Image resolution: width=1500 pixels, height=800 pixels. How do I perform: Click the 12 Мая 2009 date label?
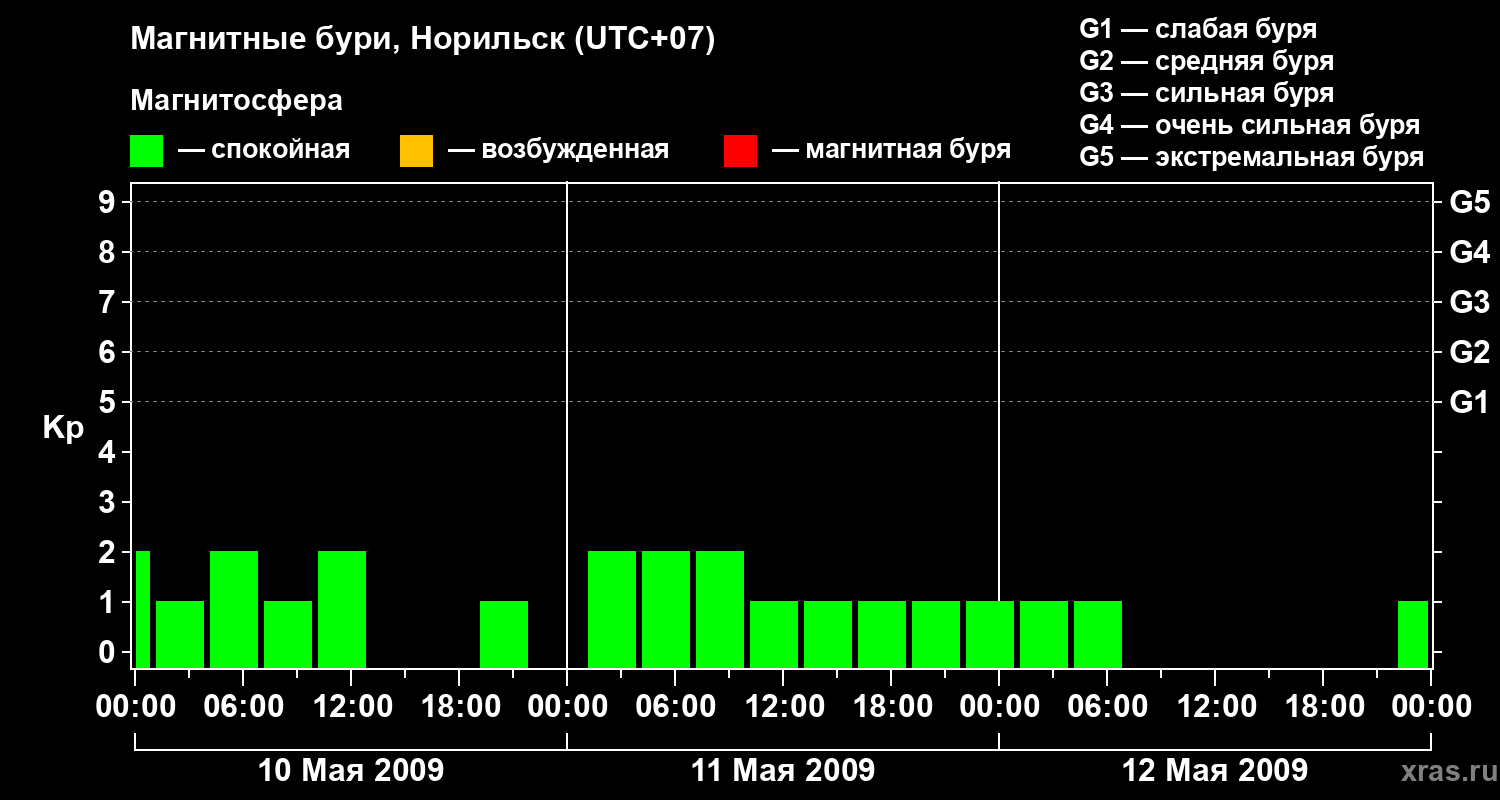tap(1215, 770)
